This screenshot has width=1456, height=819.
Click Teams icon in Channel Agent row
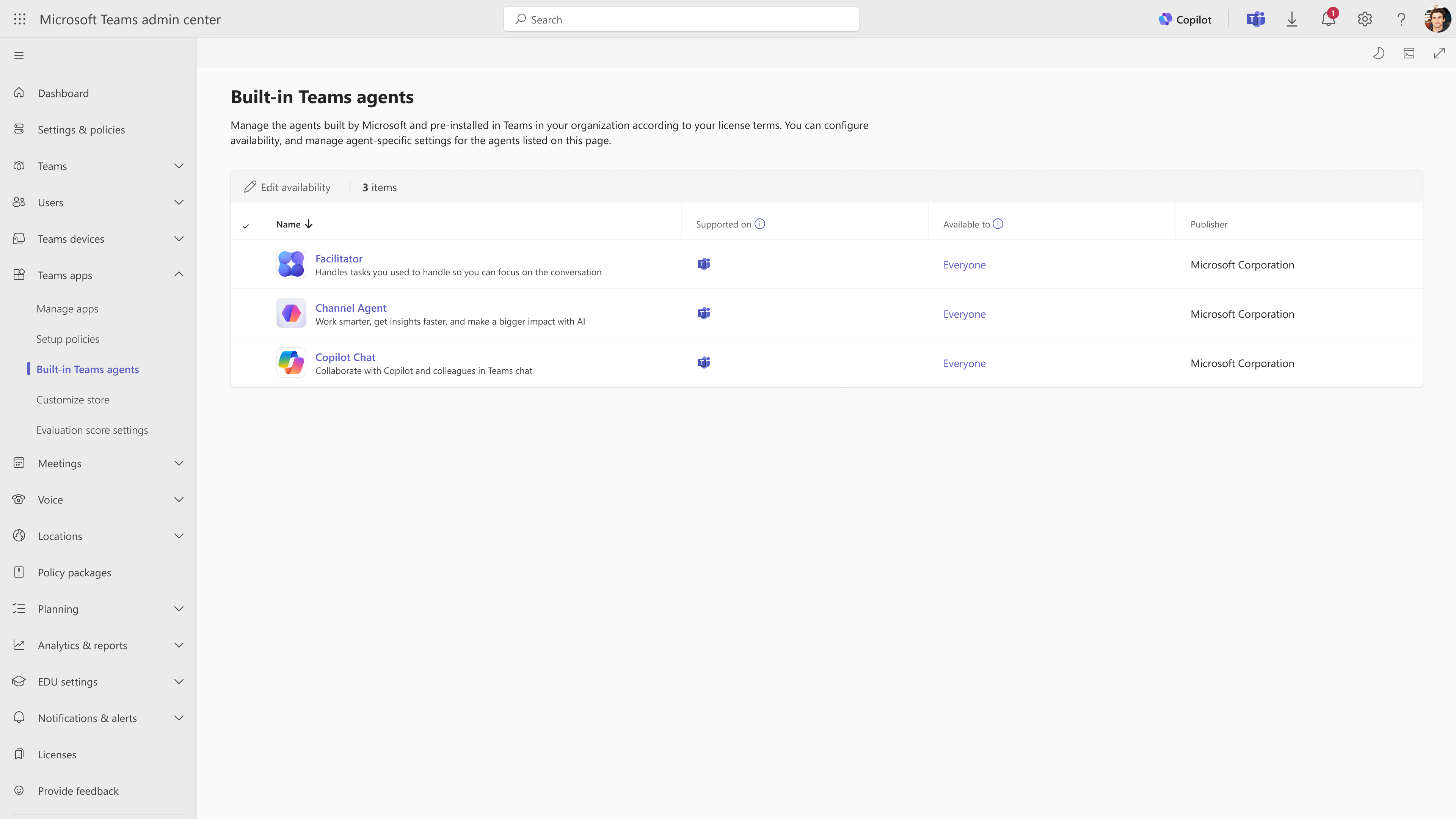(x=703, y=313)
